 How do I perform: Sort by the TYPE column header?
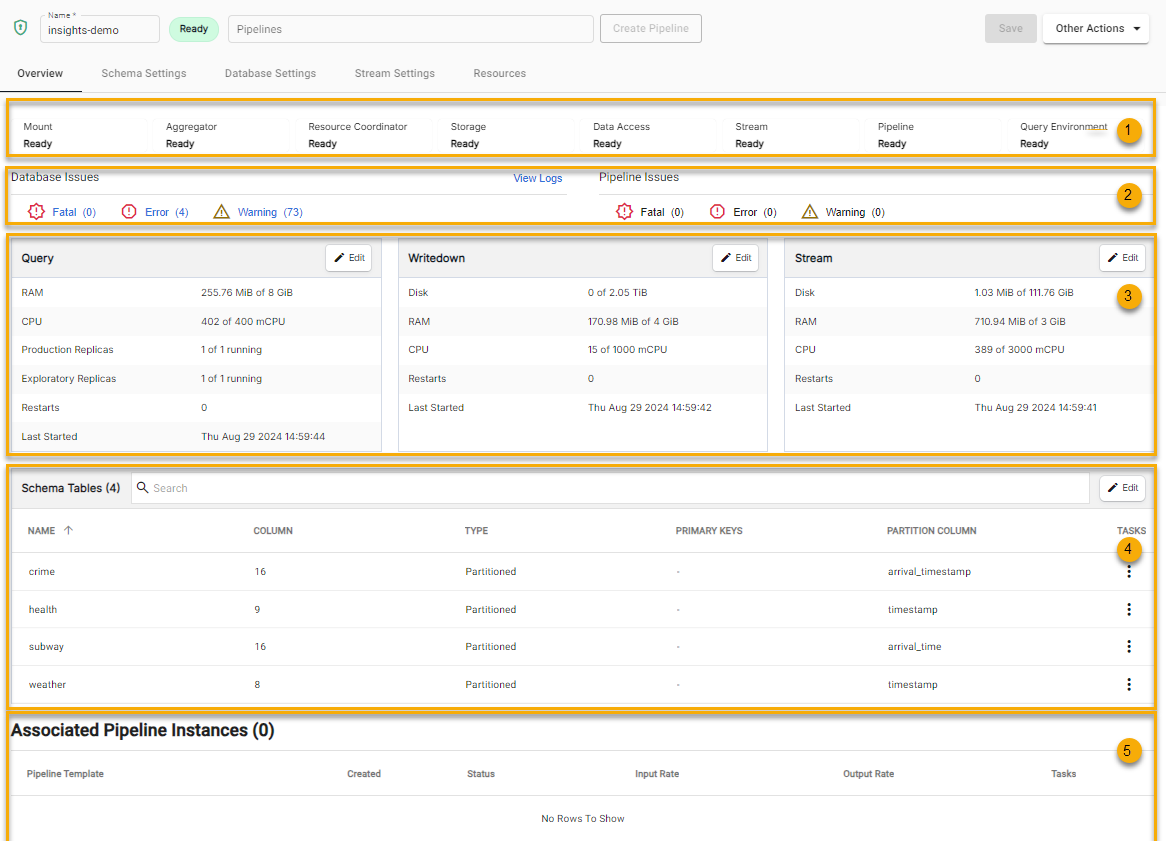point(476,530)
